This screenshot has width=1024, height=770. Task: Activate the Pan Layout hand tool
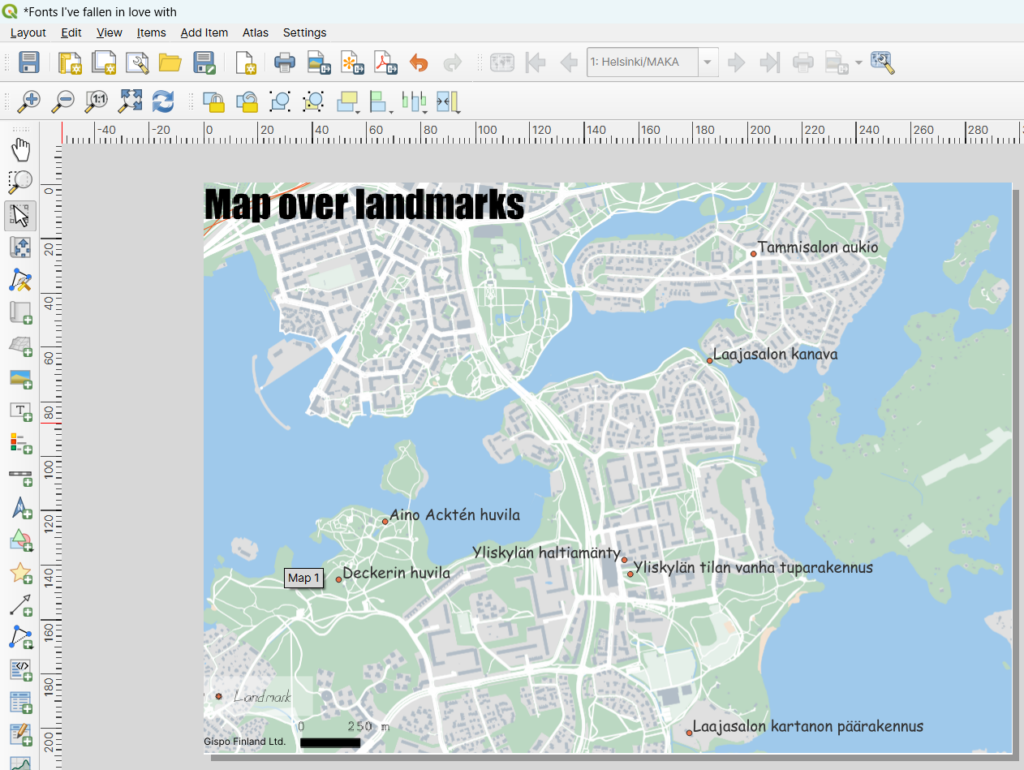(x=20, y=150)
